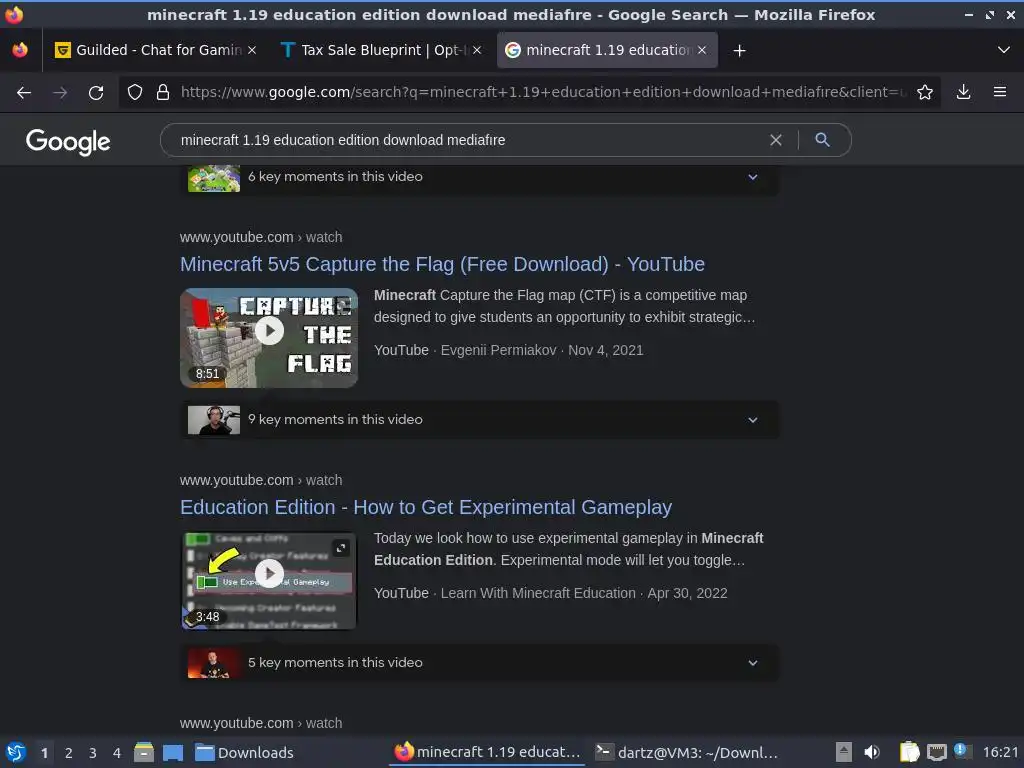This screenshot has height=768, width=1024.
Task: Switch to Tax Sale Blueprint tab
Action: click(x=381, y=50)
